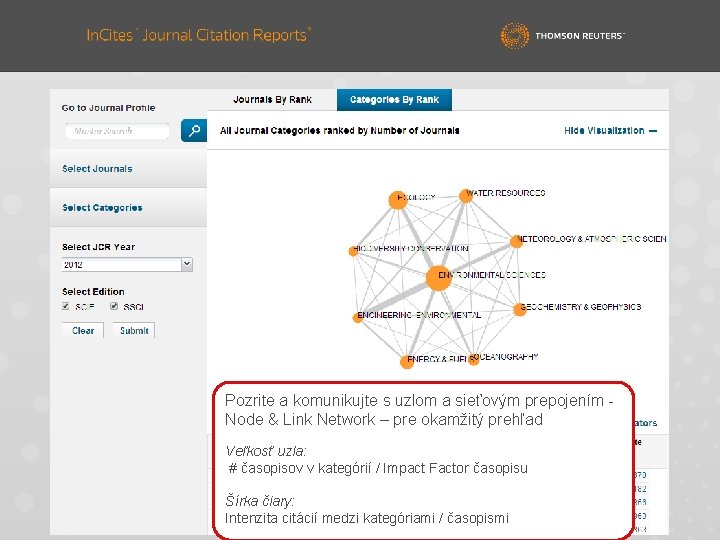Select the Ecology node

[398, 200]
